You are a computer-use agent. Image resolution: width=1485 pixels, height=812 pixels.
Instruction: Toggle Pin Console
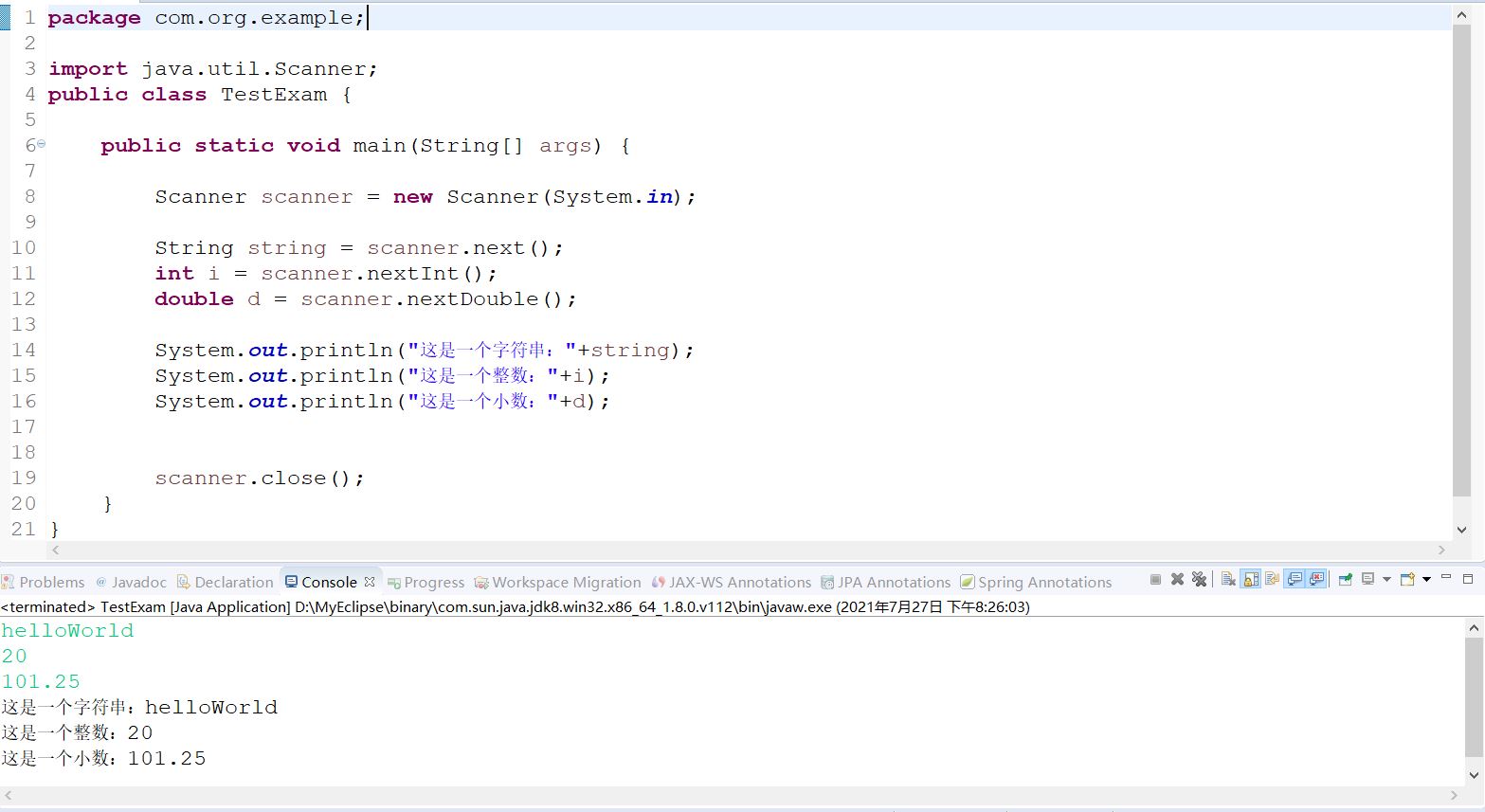click(x=1345, y=581)
